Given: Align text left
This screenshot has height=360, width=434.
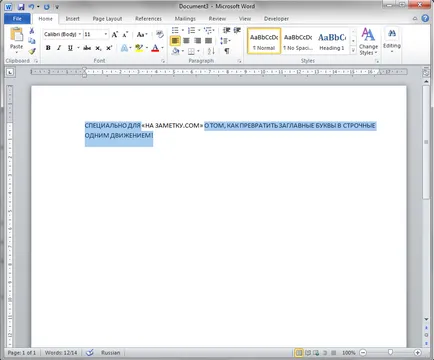Looking at the screenshot, I should point(175,41).
